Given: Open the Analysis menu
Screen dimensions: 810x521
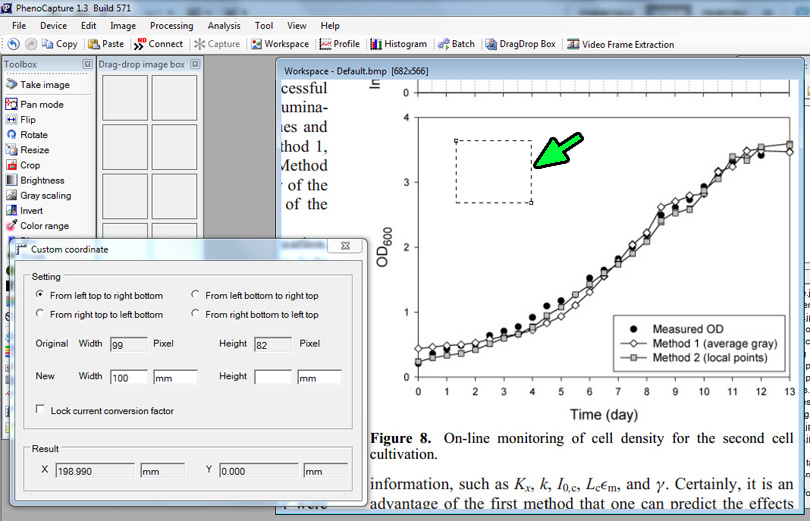Looking at the screenshot, I should click(224, 25).
